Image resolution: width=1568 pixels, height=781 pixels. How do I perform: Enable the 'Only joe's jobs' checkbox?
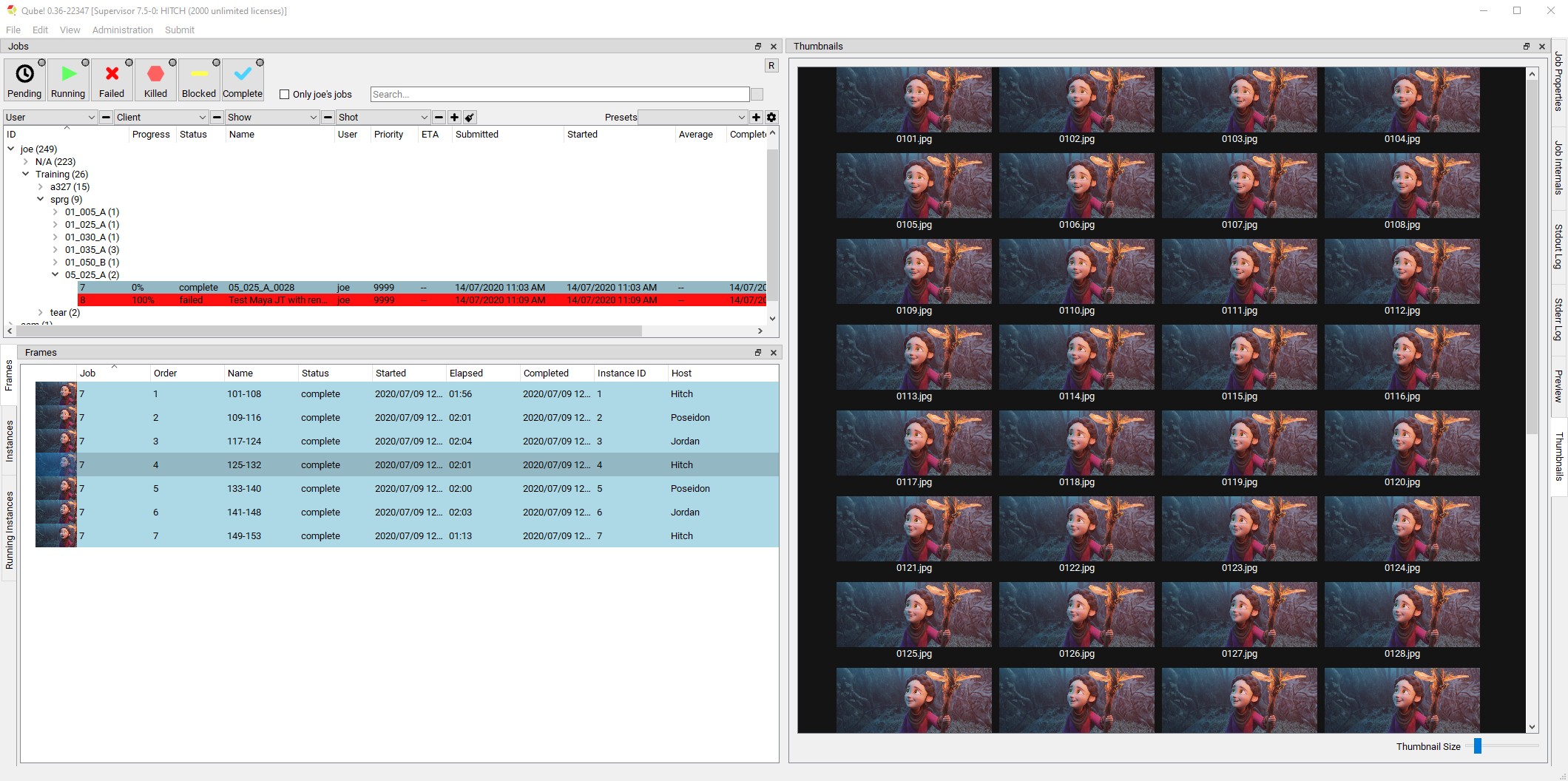(x=285, y=95)
